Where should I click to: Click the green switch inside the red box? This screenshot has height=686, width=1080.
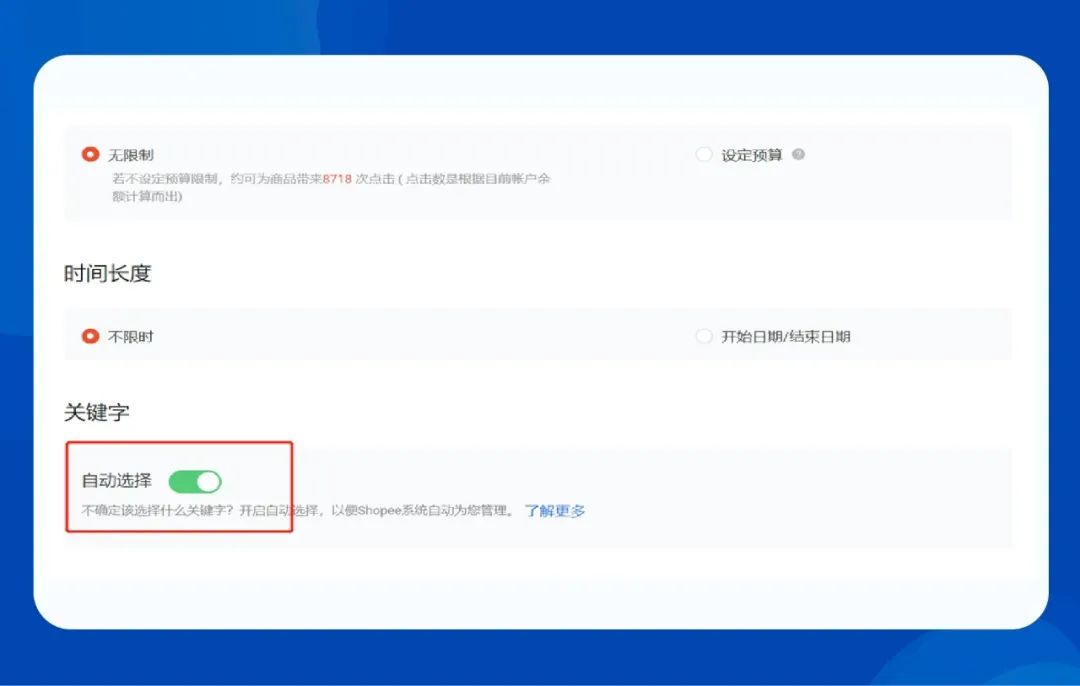[x=196, y=481]
